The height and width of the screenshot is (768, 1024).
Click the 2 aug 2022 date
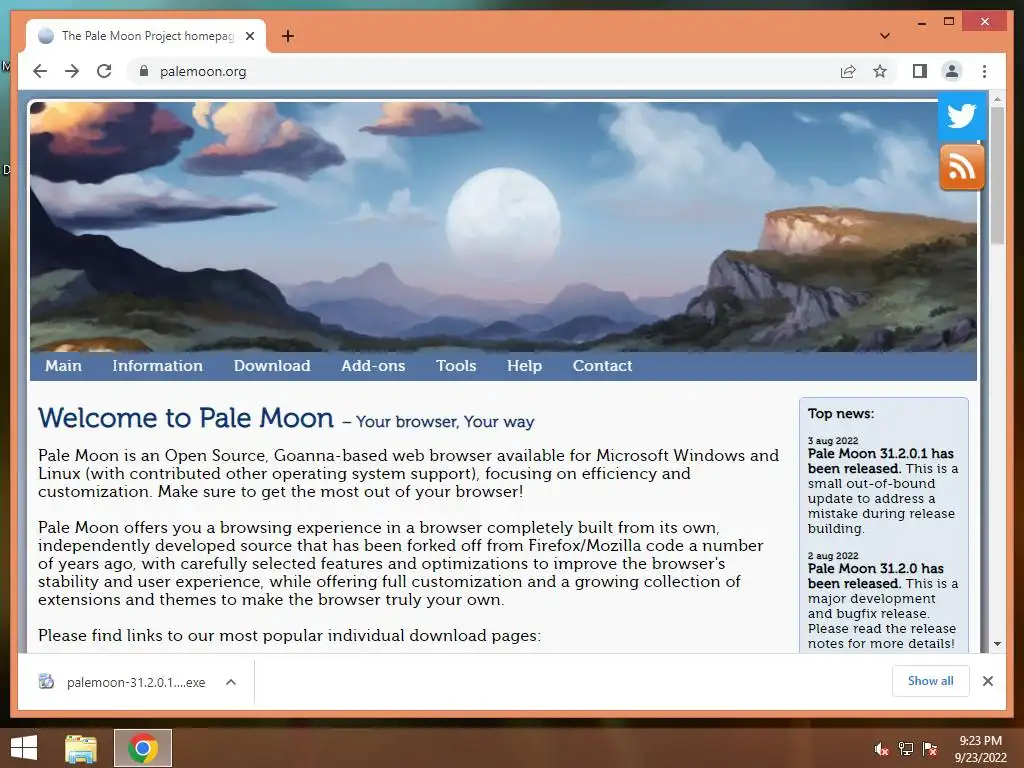(833, 556)
